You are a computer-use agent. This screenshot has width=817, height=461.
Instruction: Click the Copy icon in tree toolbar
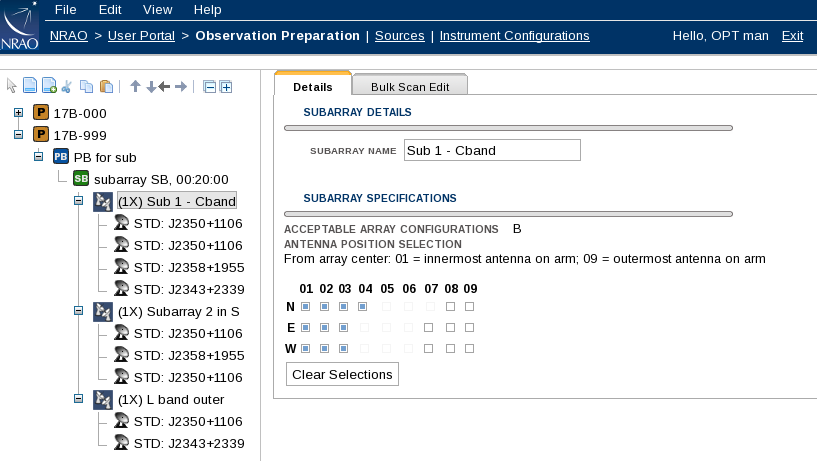pyautogui.click(x=87, y=87)
